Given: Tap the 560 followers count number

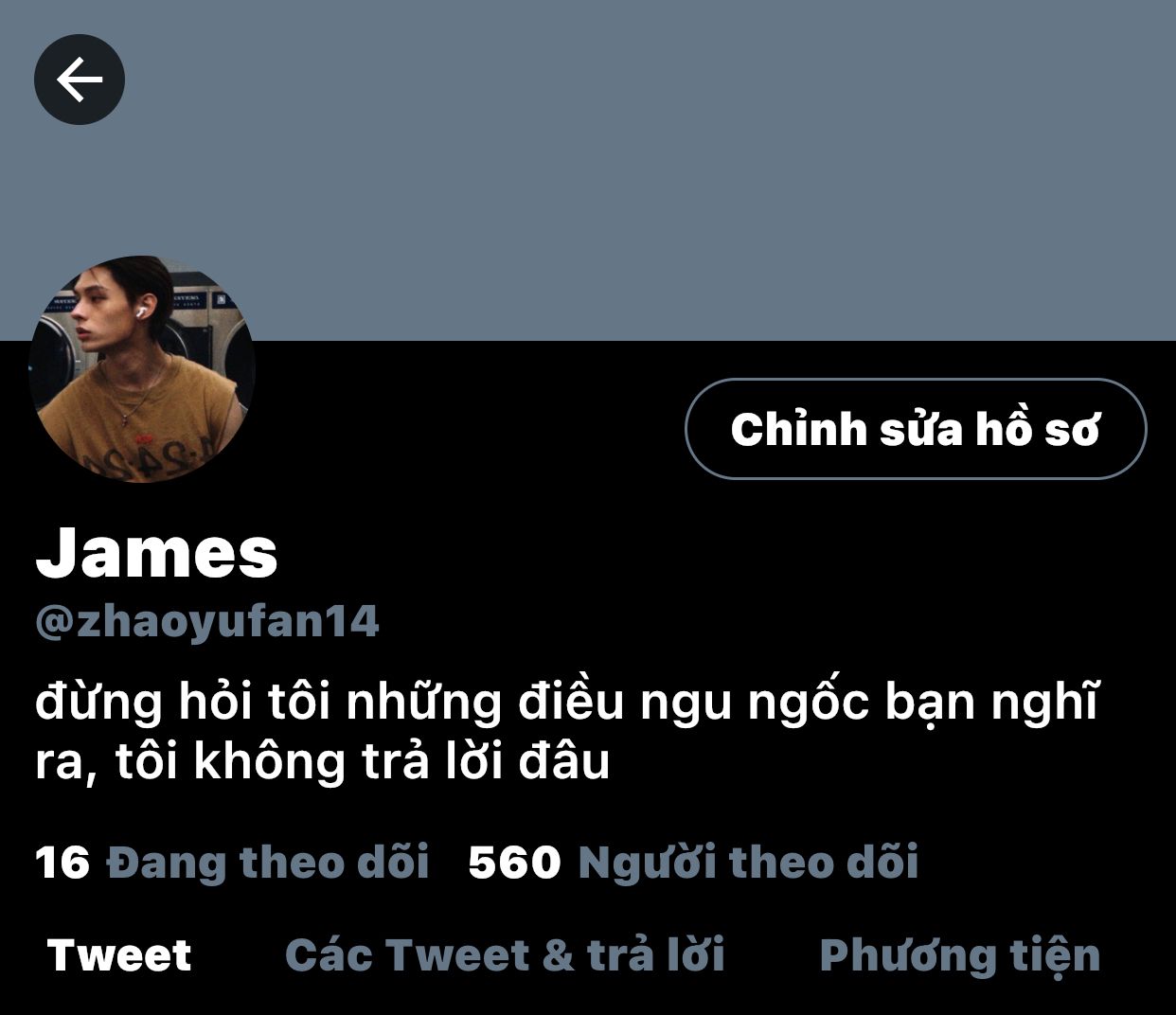Looking at the screenshot, I should [515, 863].
